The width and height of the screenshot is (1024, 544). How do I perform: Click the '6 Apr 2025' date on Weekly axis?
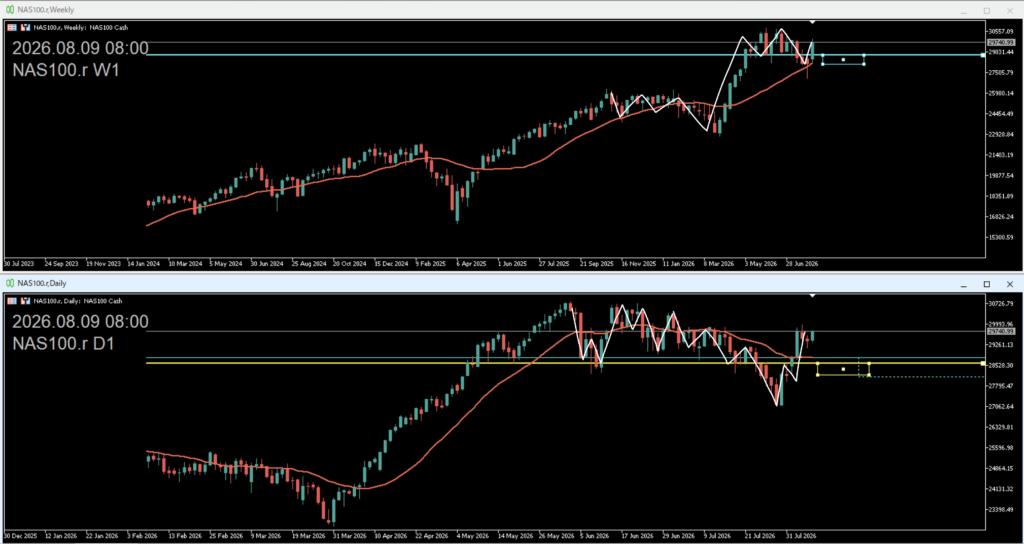tap(471, 264)
